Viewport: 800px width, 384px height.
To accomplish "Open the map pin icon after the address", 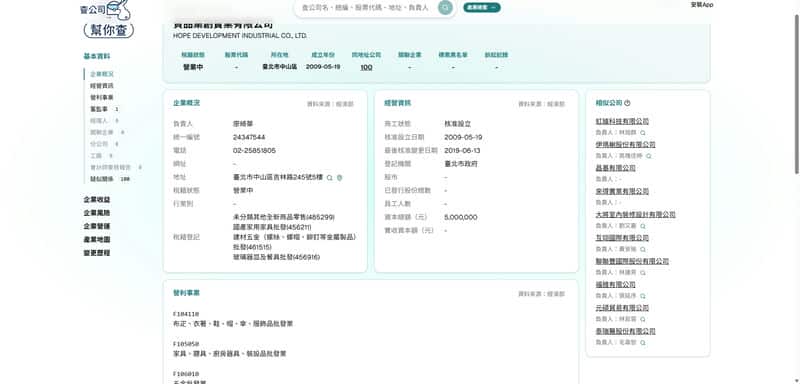I will click(339, 177).
